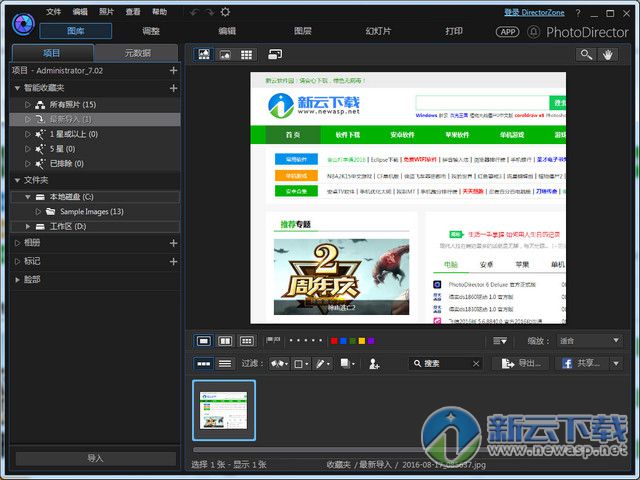
Task: Click the star rating dots
Action: click(x=306, y=340)
